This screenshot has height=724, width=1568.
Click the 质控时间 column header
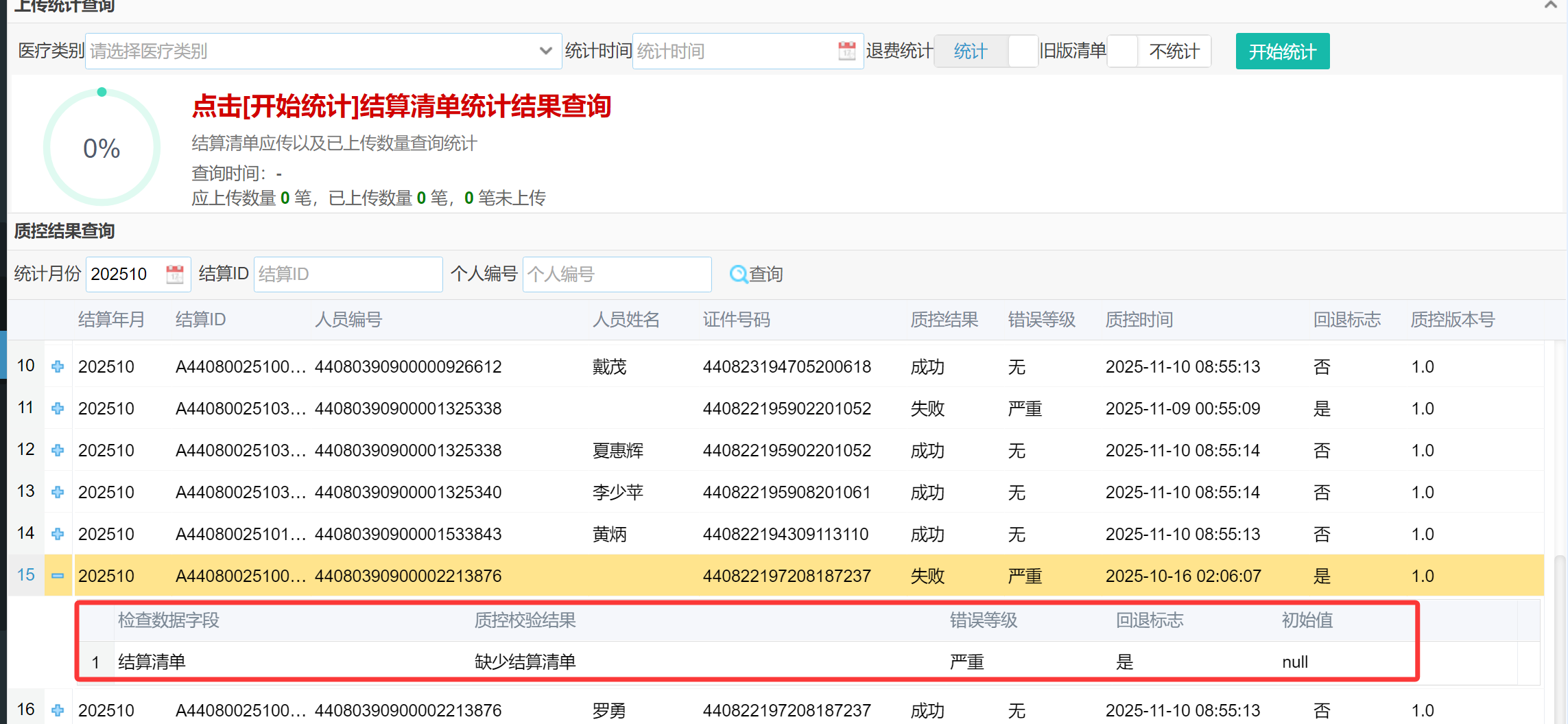click(x=1139, y=320)
